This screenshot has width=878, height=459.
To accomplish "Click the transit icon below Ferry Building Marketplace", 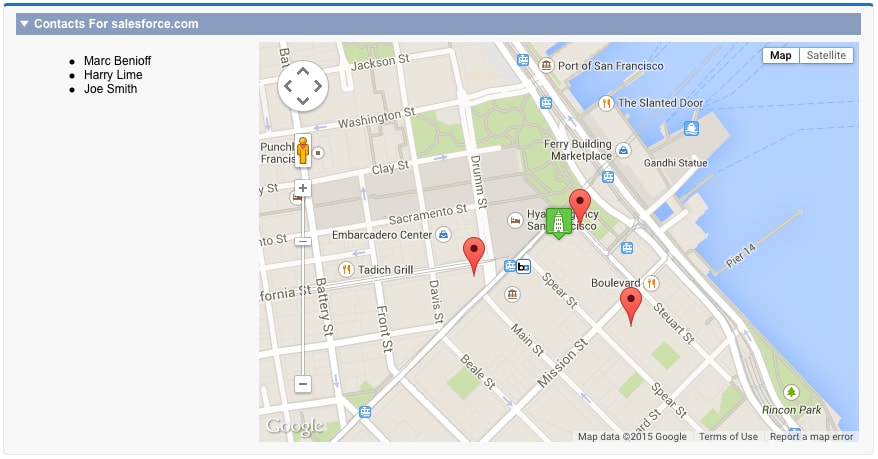I will point(608,177).
